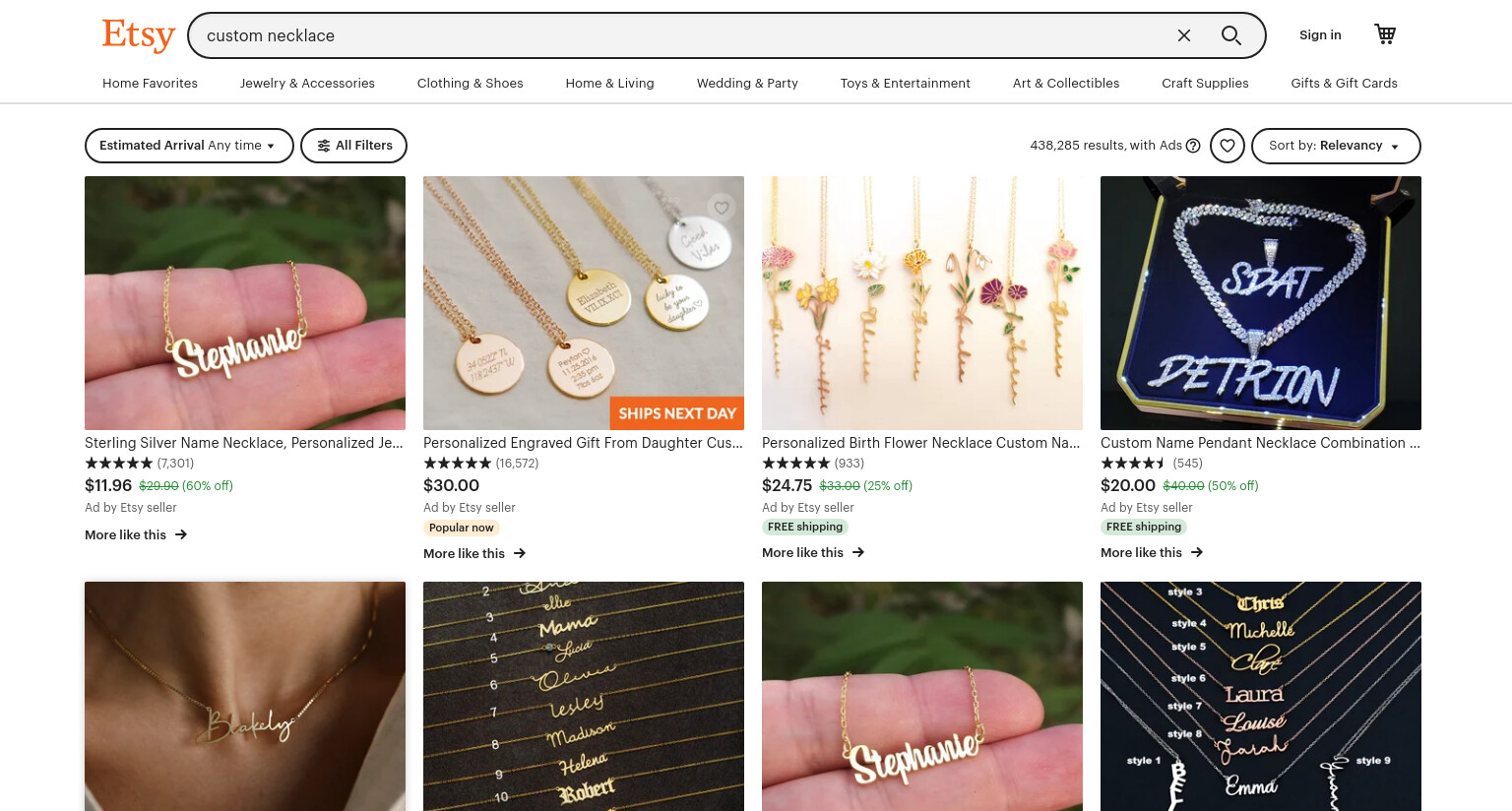Click More like this under Stephanie necklace
The image size is (1512, 811).
pos(136,534)
